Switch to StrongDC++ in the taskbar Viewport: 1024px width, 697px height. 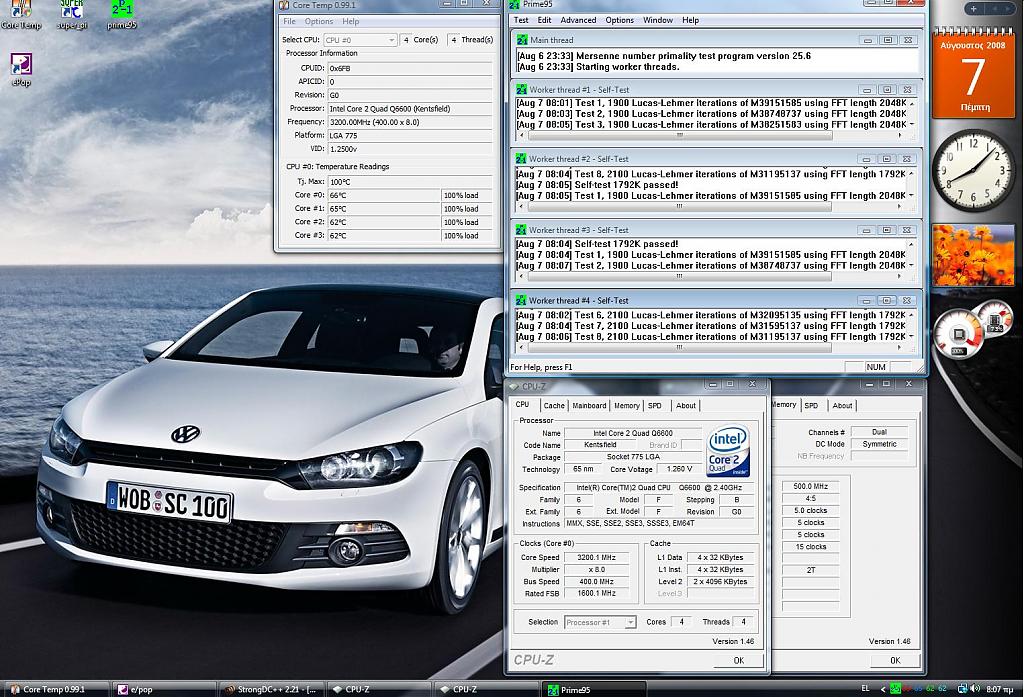[x=270, y=689]
